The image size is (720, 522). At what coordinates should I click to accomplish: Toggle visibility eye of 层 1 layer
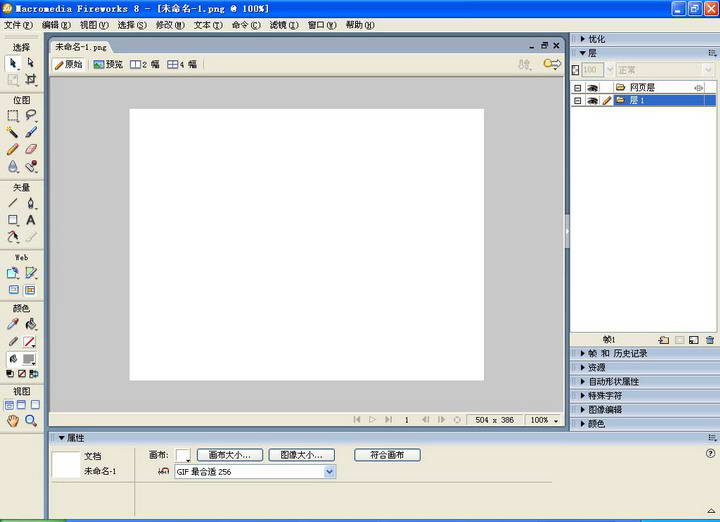[592, 101]
